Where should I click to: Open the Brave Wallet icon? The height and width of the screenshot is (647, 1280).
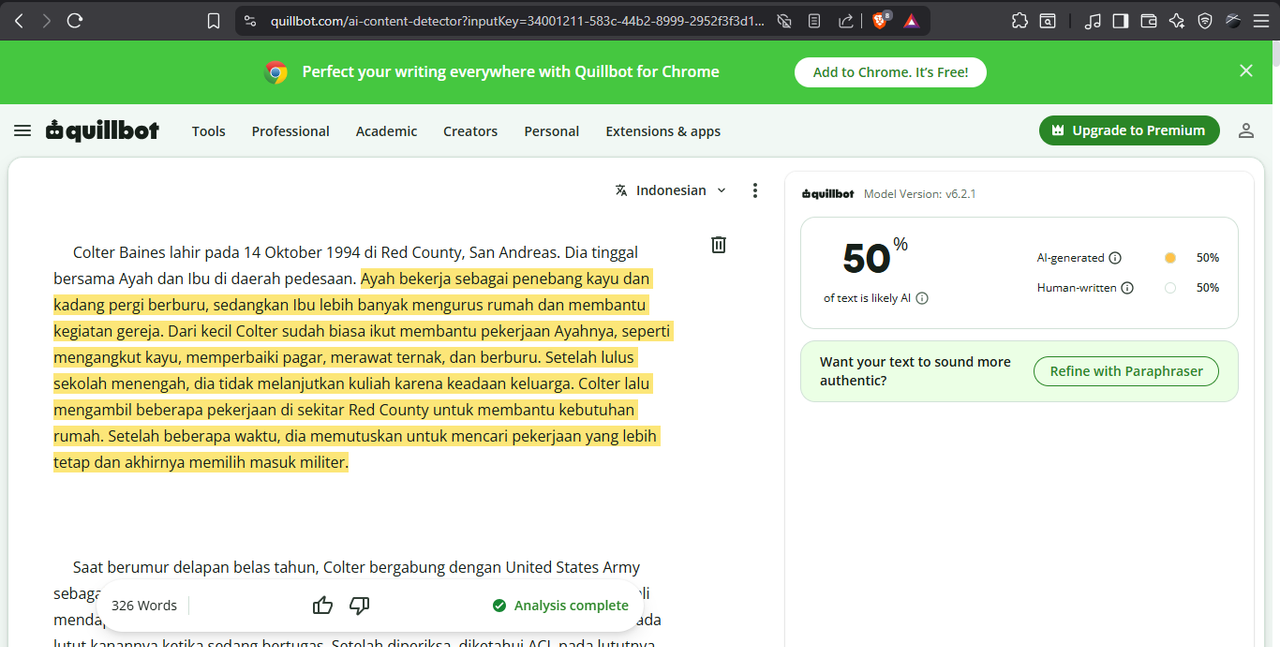point(1149,20)
